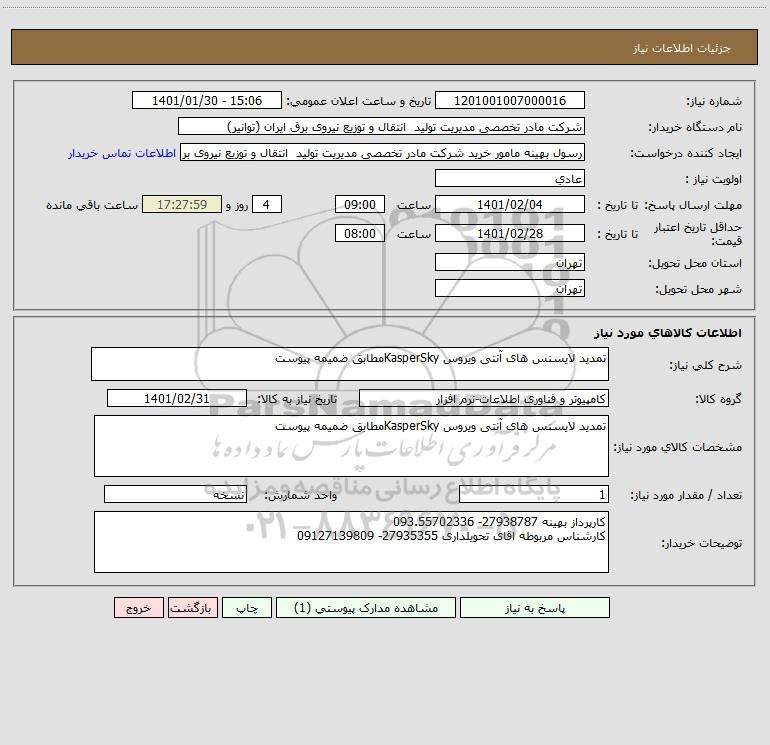Click the delivery province field

510,263
